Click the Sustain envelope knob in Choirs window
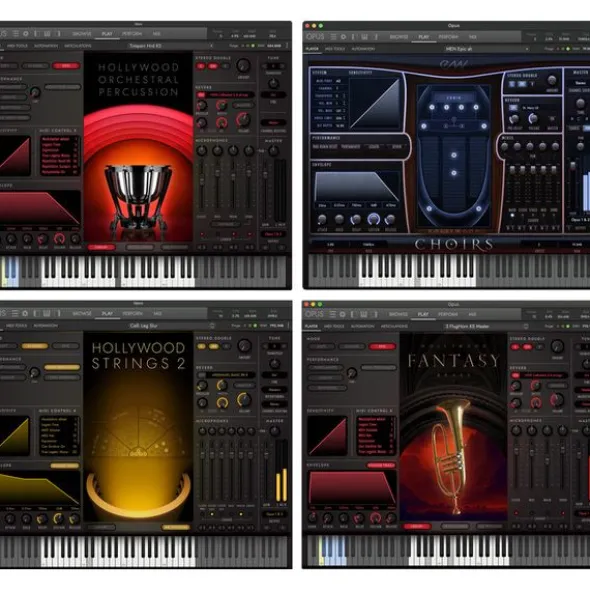Viewport: 590px width, 591px height. 374,219
